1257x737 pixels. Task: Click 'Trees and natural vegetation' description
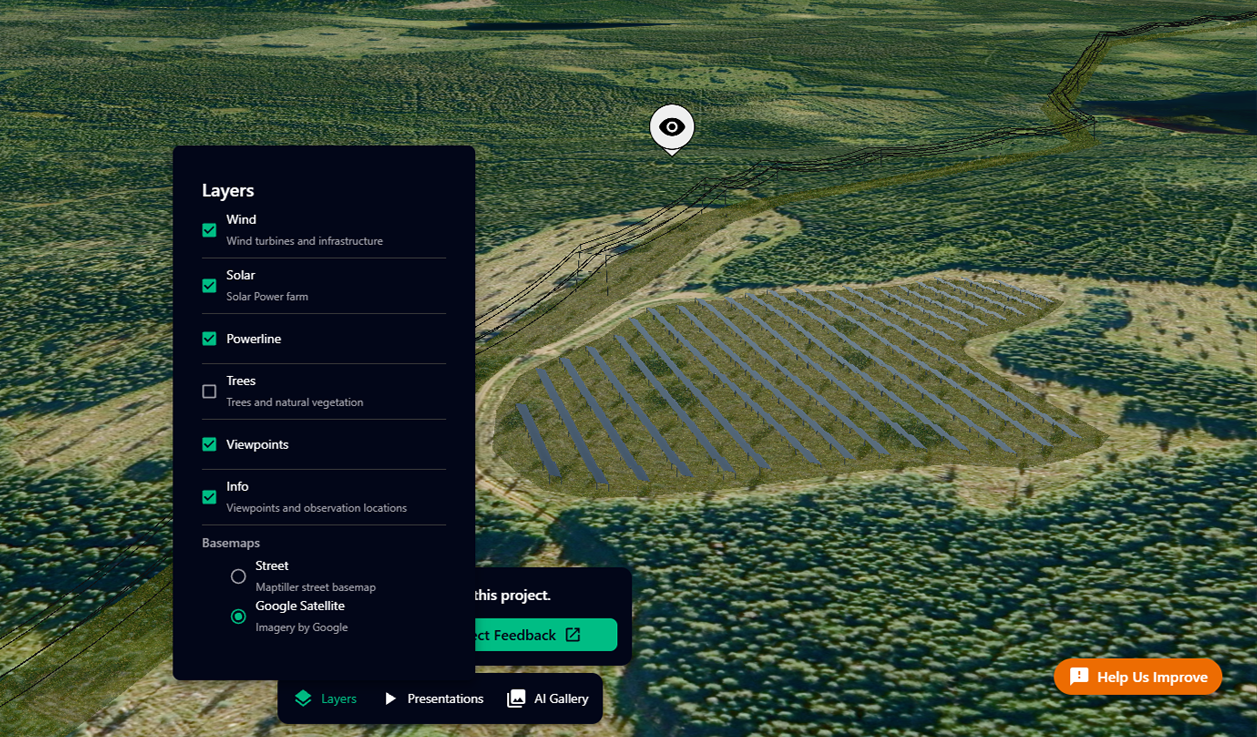(295, 403)
